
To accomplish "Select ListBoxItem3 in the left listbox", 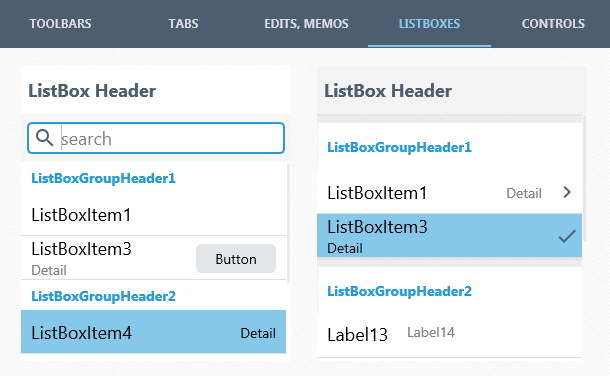I will 153,258.
